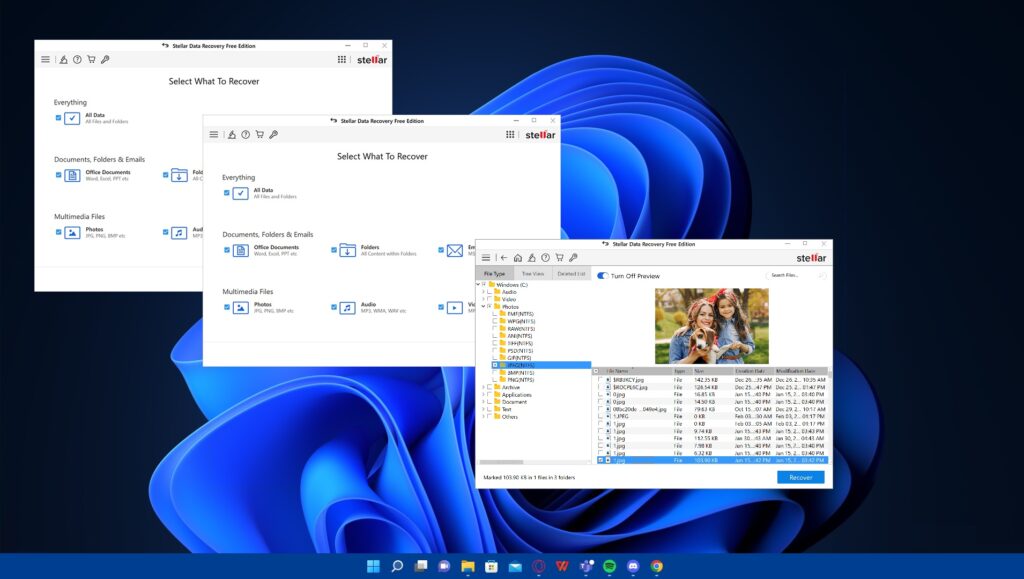
Task: Open the nine-dot grid icon in the middle window
Action: click(x=510, y=134)
